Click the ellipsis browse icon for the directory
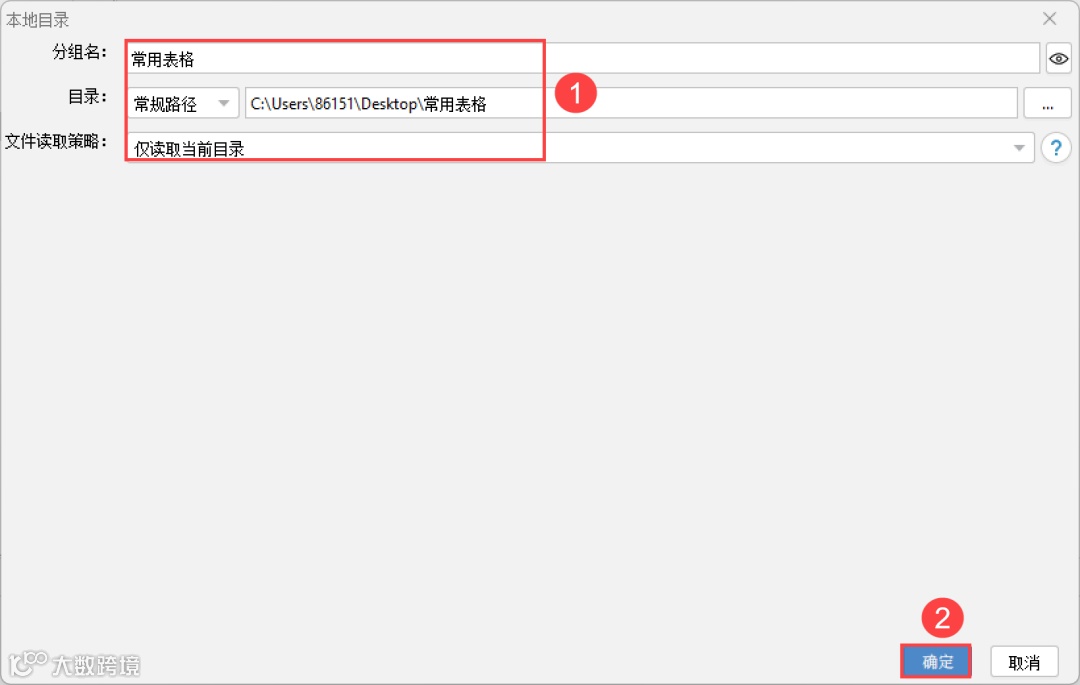The image size is (1080, 685). (1047, 102)
